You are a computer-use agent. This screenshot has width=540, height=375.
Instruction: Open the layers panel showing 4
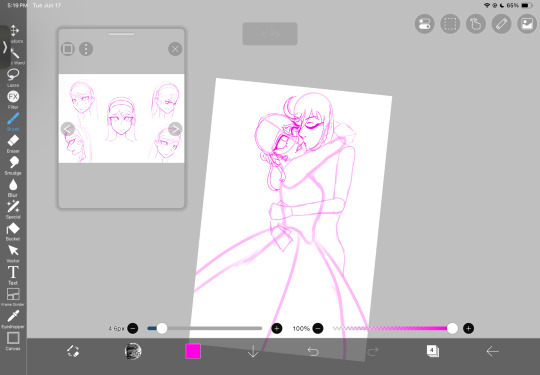click(433, 351)
